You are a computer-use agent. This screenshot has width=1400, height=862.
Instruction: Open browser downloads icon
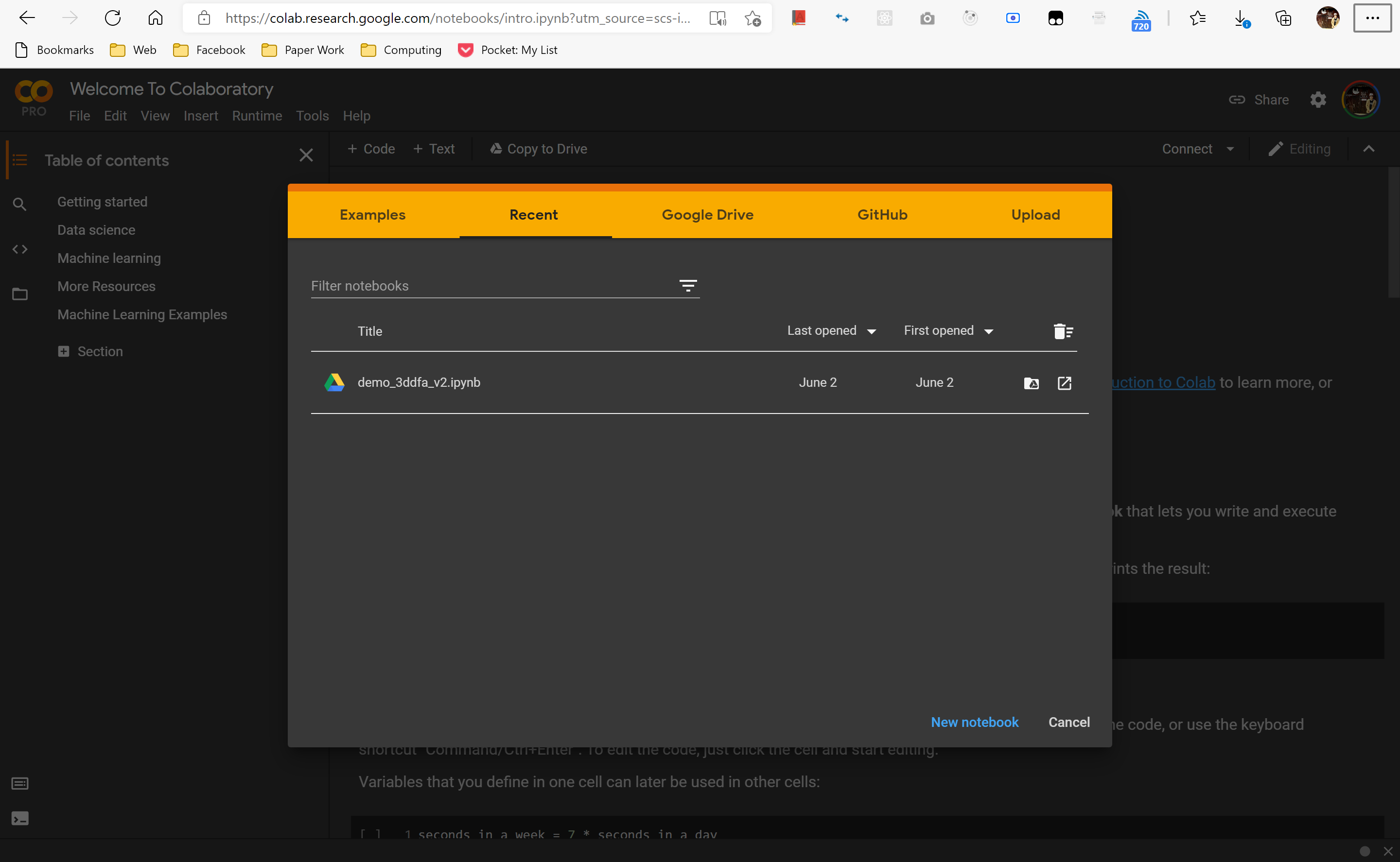pyautogui.click(x=1241, y=19)
